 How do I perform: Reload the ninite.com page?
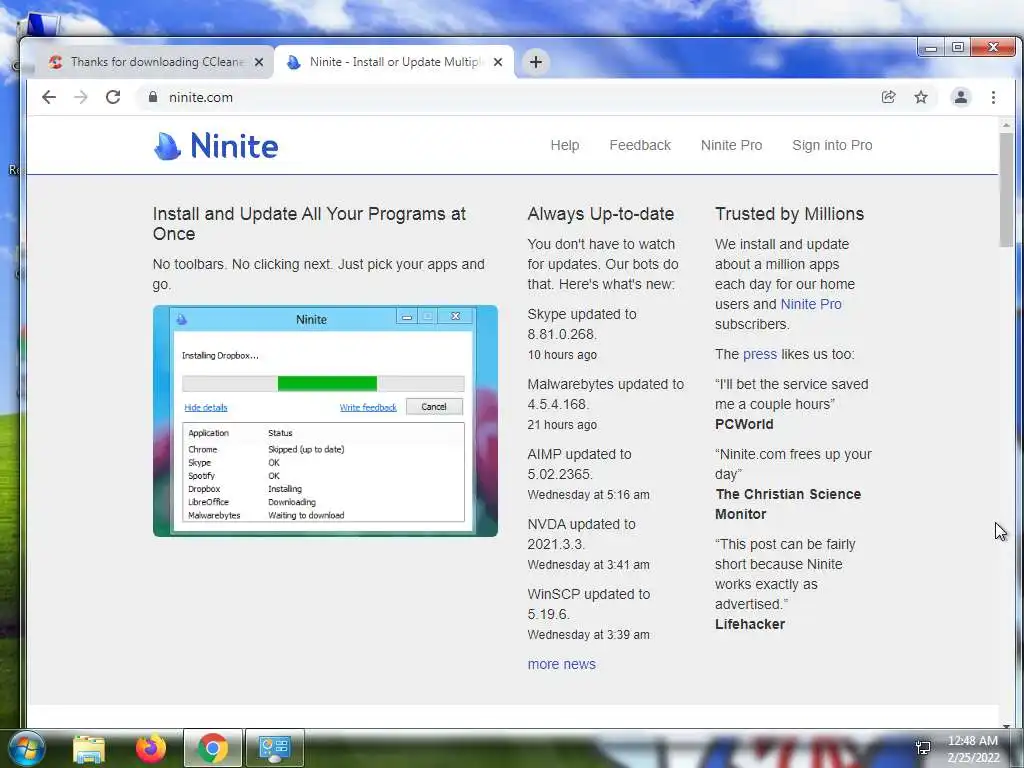coord(113,97)
